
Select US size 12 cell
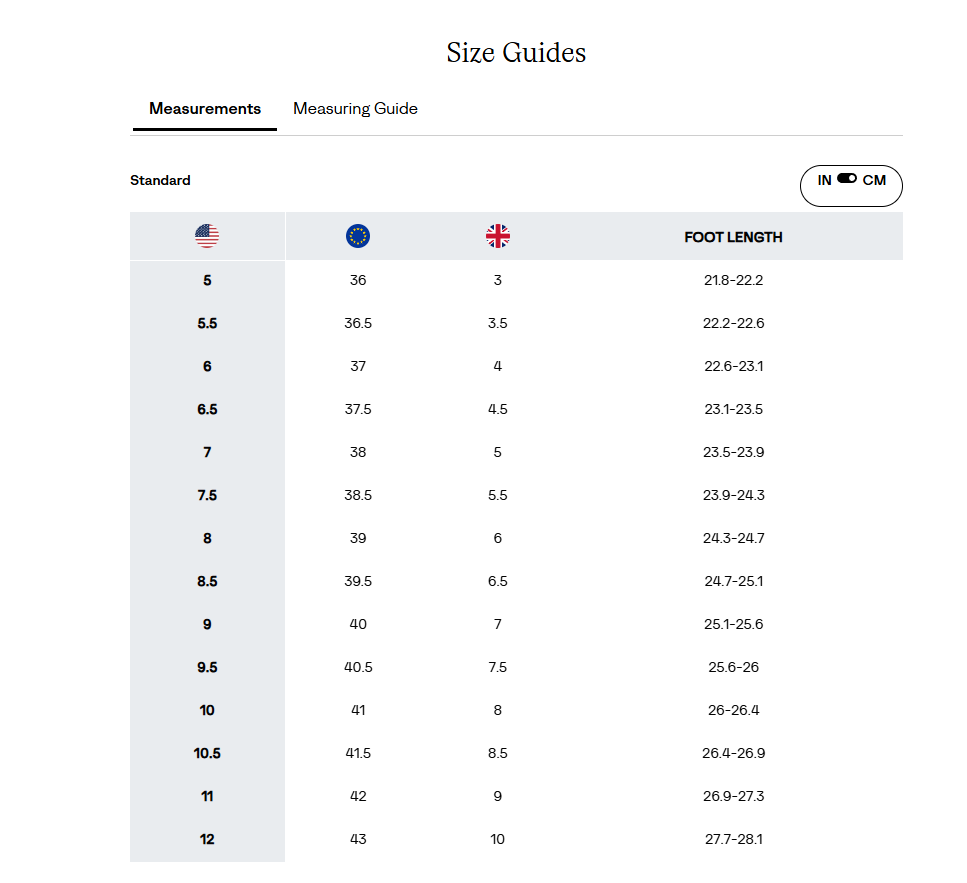[207, 839]
